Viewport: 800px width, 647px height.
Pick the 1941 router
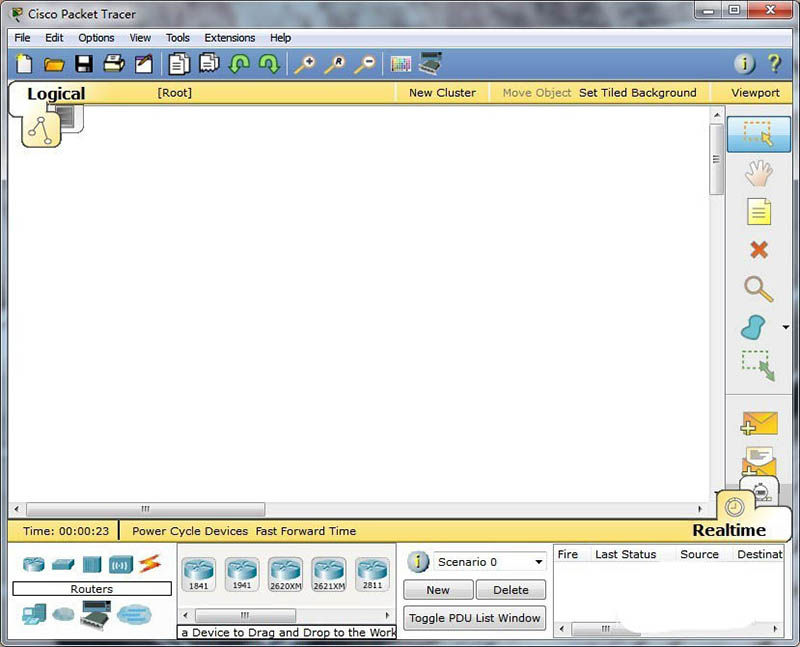(x=242, y=574)
